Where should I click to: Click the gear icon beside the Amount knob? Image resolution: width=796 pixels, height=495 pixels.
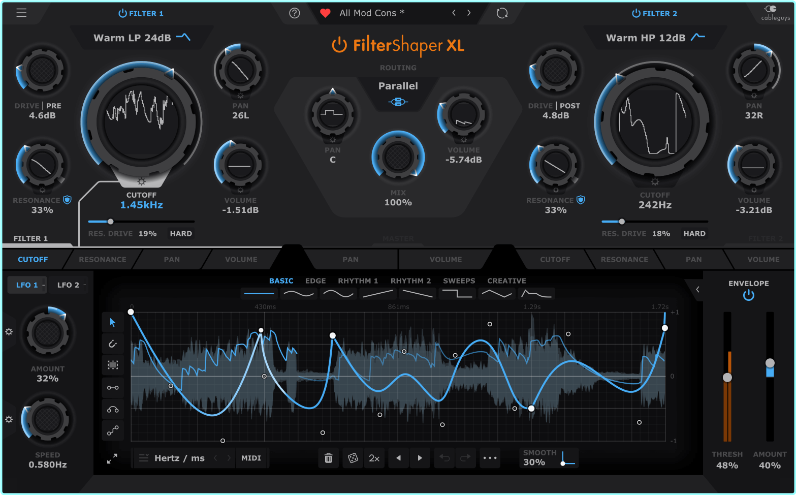click(9, 332)
